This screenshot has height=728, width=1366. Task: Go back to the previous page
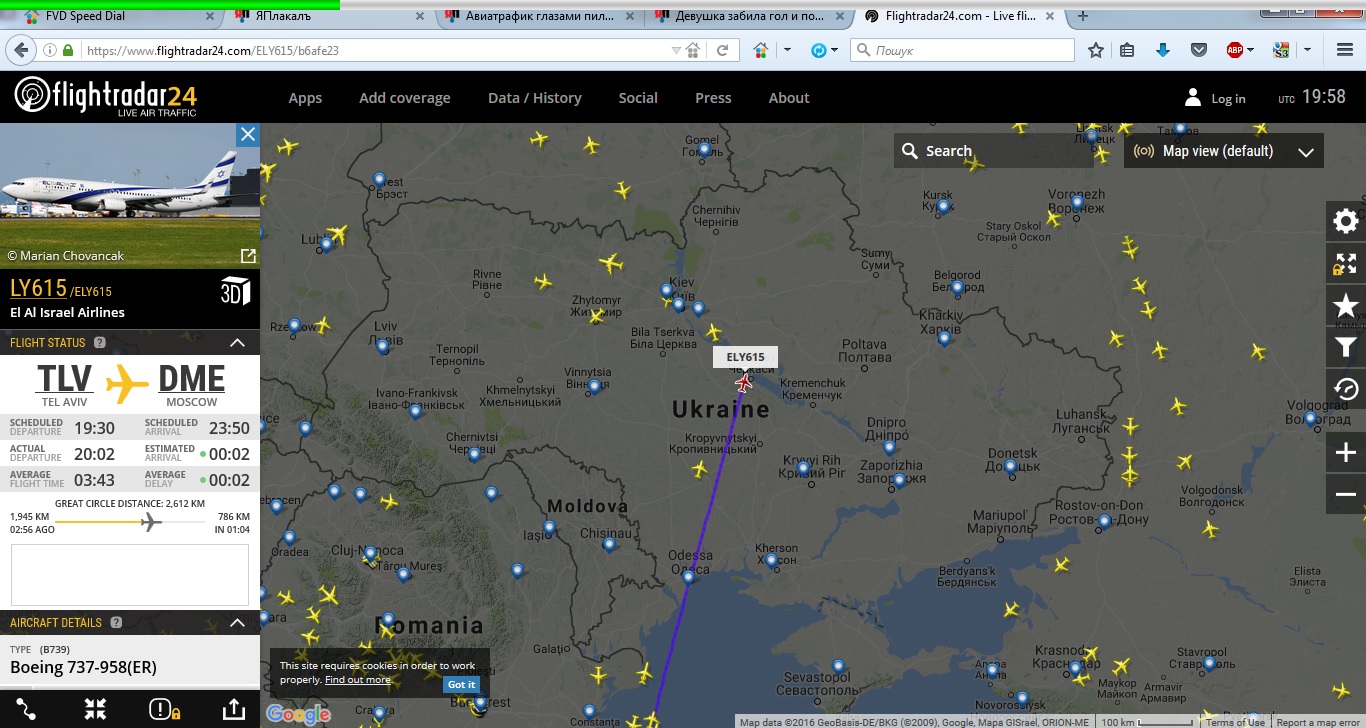[20, 50]
